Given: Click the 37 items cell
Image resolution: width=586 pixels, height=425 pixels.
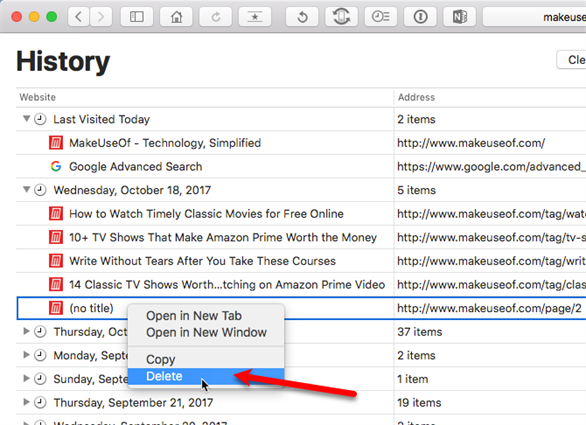Looking at the screenshot, I should click(419, 332).
